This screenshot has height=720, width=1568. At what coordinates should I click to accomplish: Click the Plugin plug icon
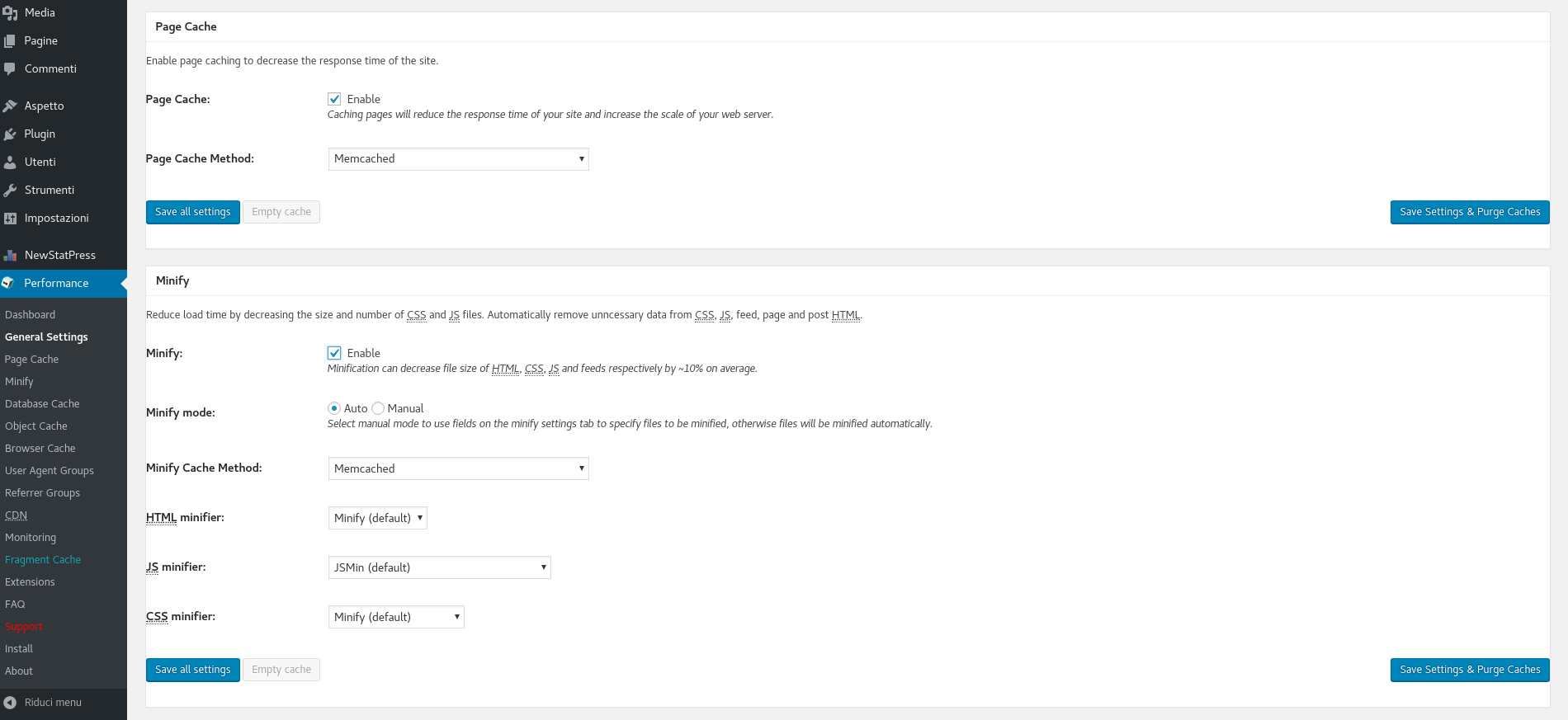[10, 134]
